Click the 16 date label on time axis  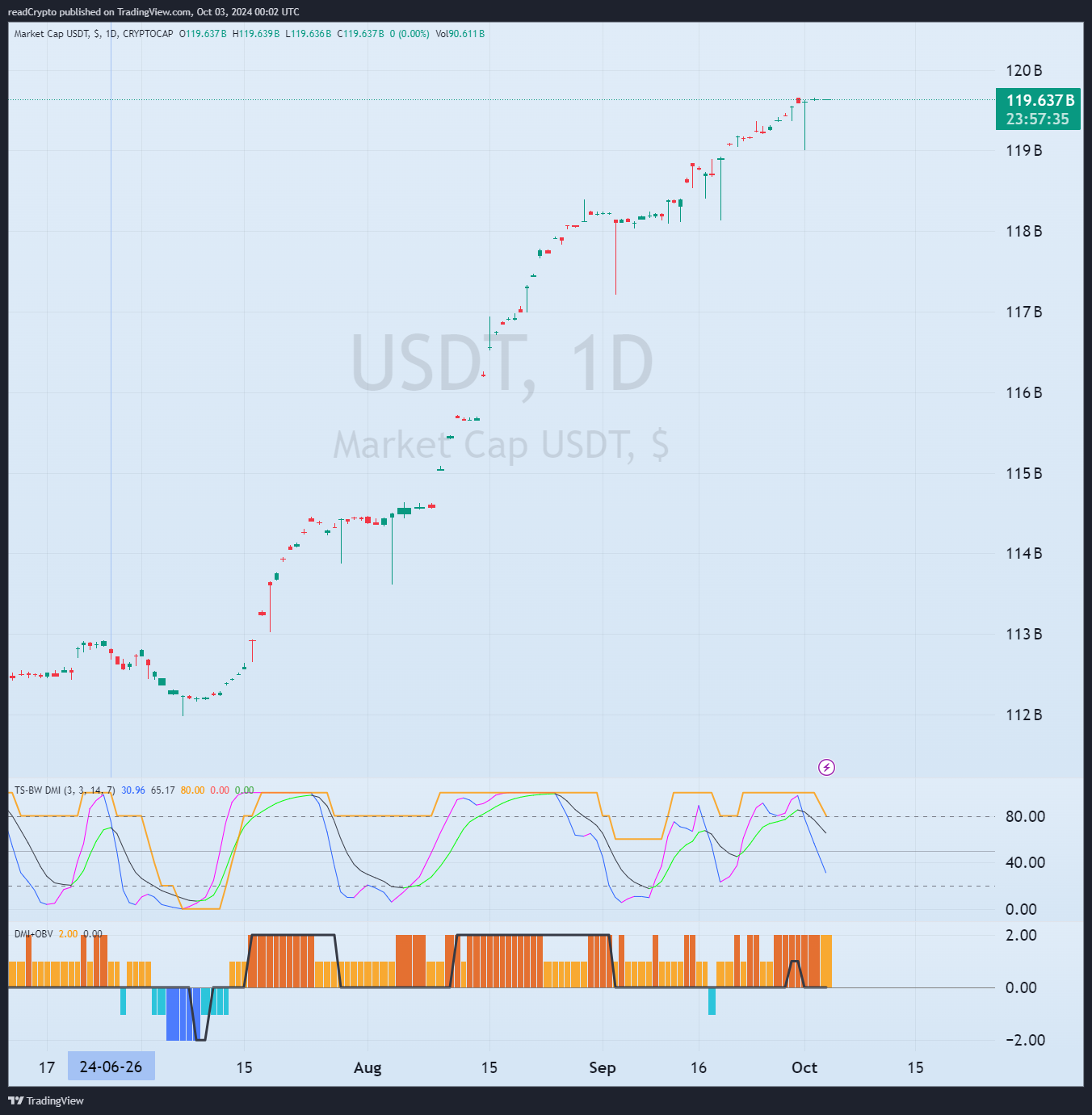699,1067
